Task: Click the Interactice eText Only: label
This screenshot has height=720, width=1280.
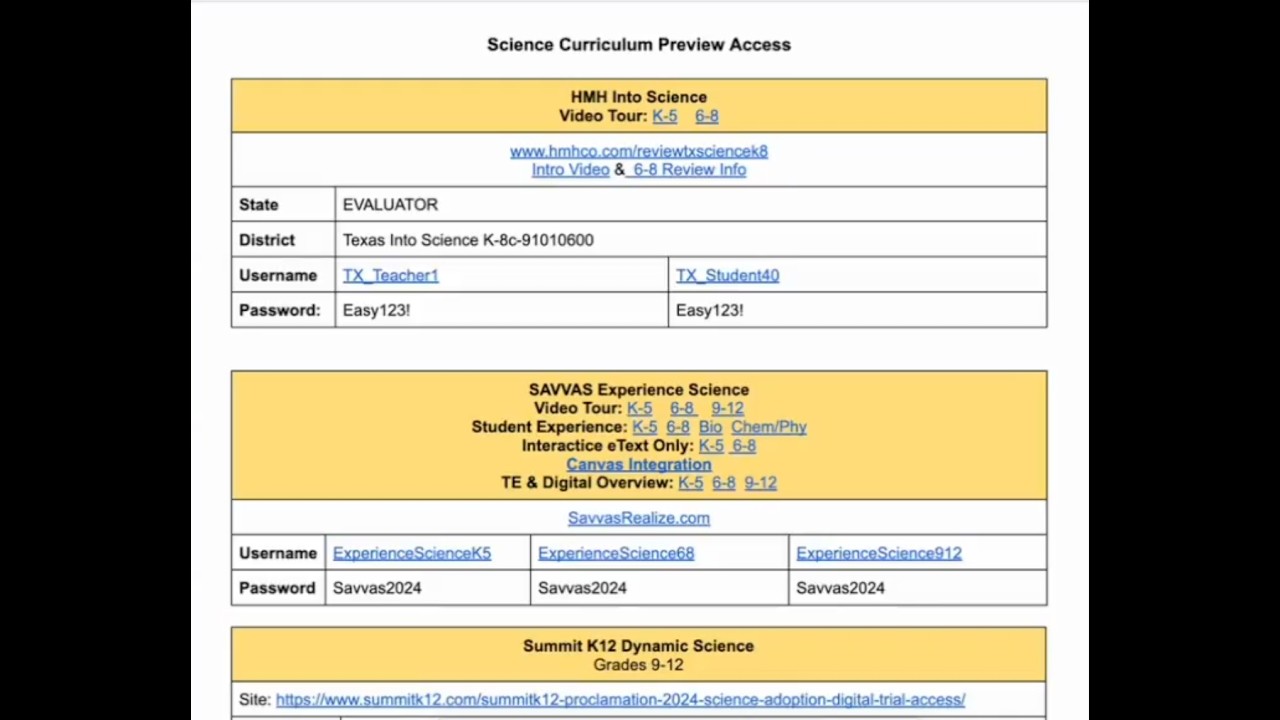Action: [607, 446]
